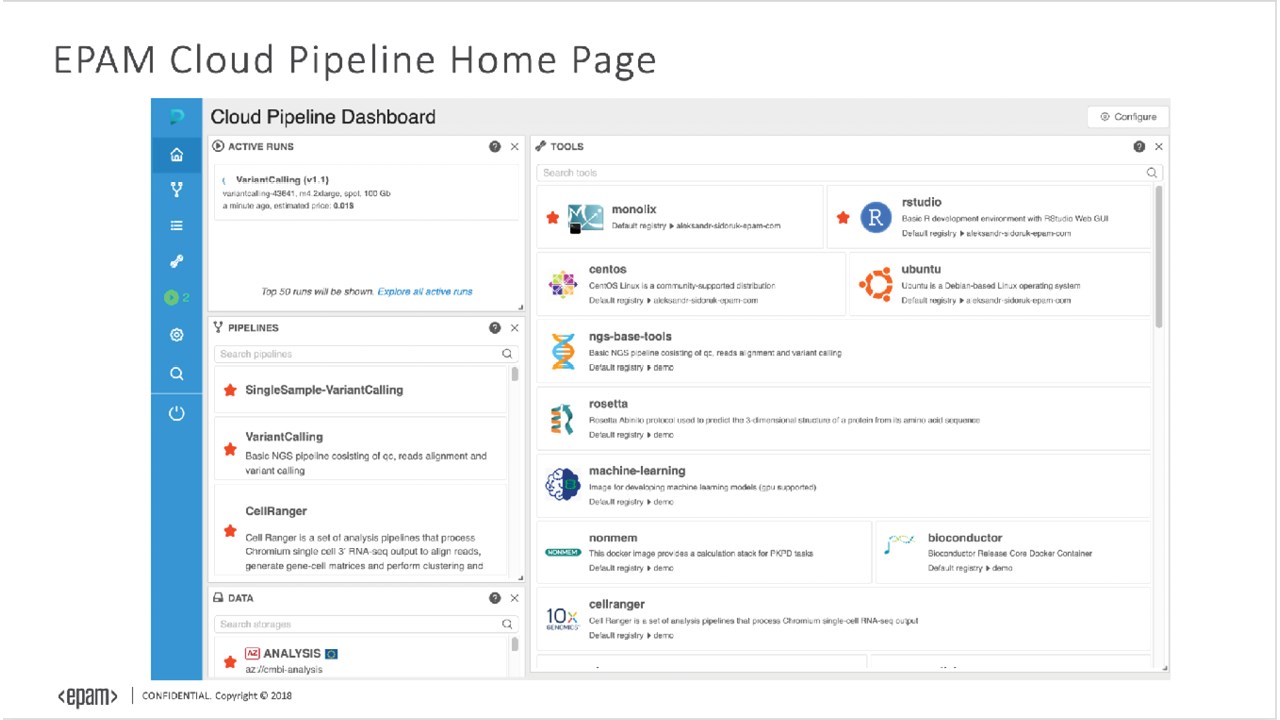Toggle star on CellRanger pipeline
This screenshot has width=1280, height=720.
coord(230,531)
